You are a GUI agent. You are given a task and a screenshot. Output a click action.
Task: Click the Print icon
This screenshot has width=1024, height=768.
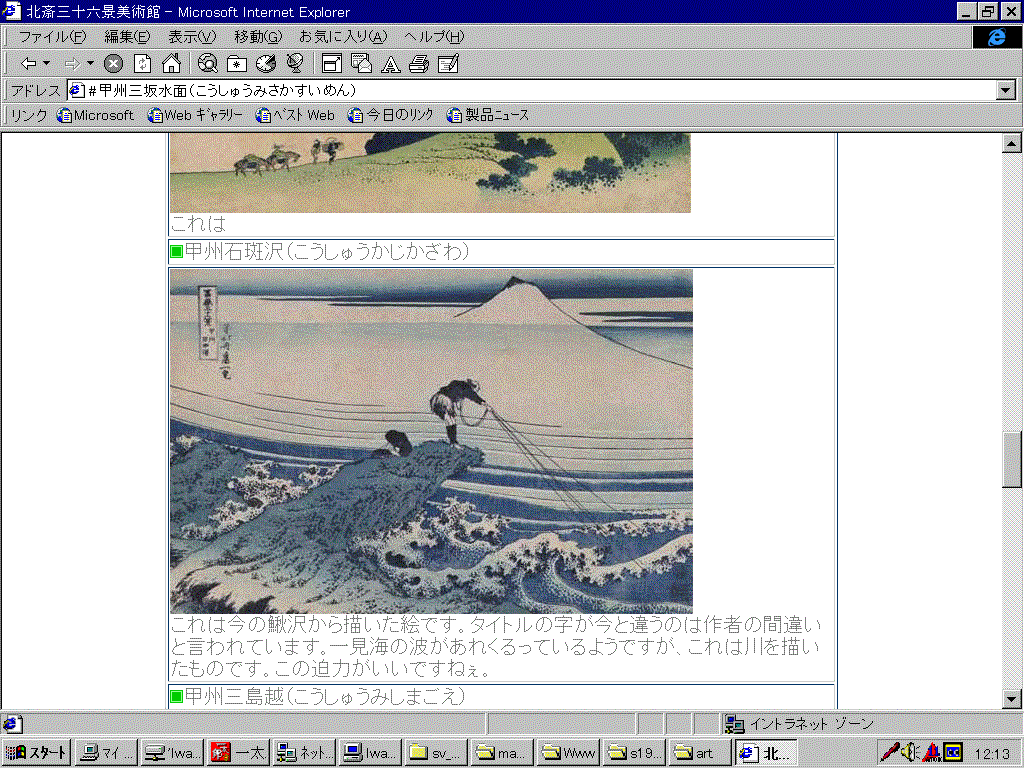pyautogui.click(x=419, y=63)
